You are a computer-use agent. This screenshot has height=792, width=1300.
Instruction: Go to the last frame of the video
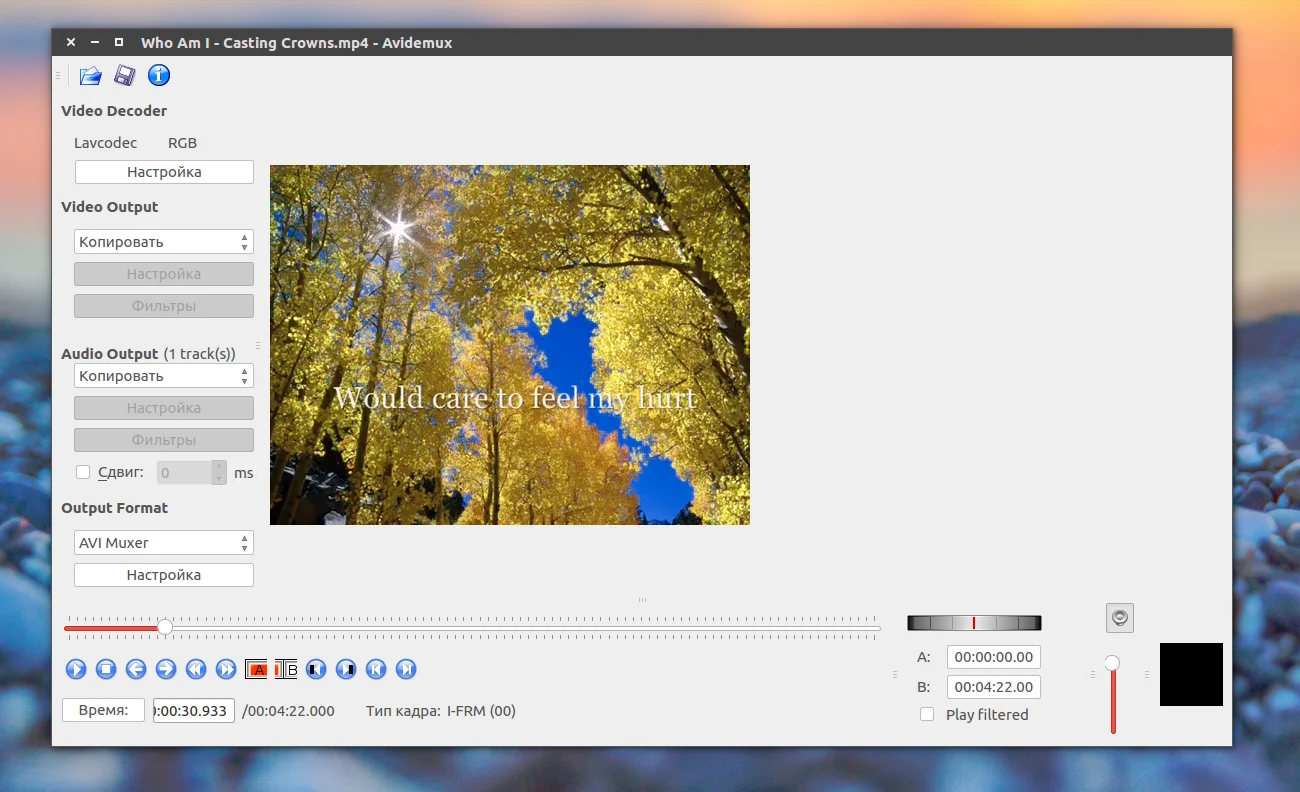406,669
